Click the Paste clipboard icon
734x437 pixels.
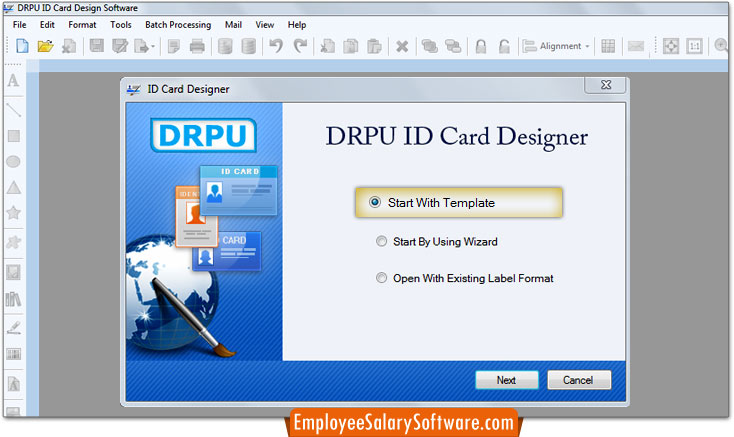click(x=374, y=46)
